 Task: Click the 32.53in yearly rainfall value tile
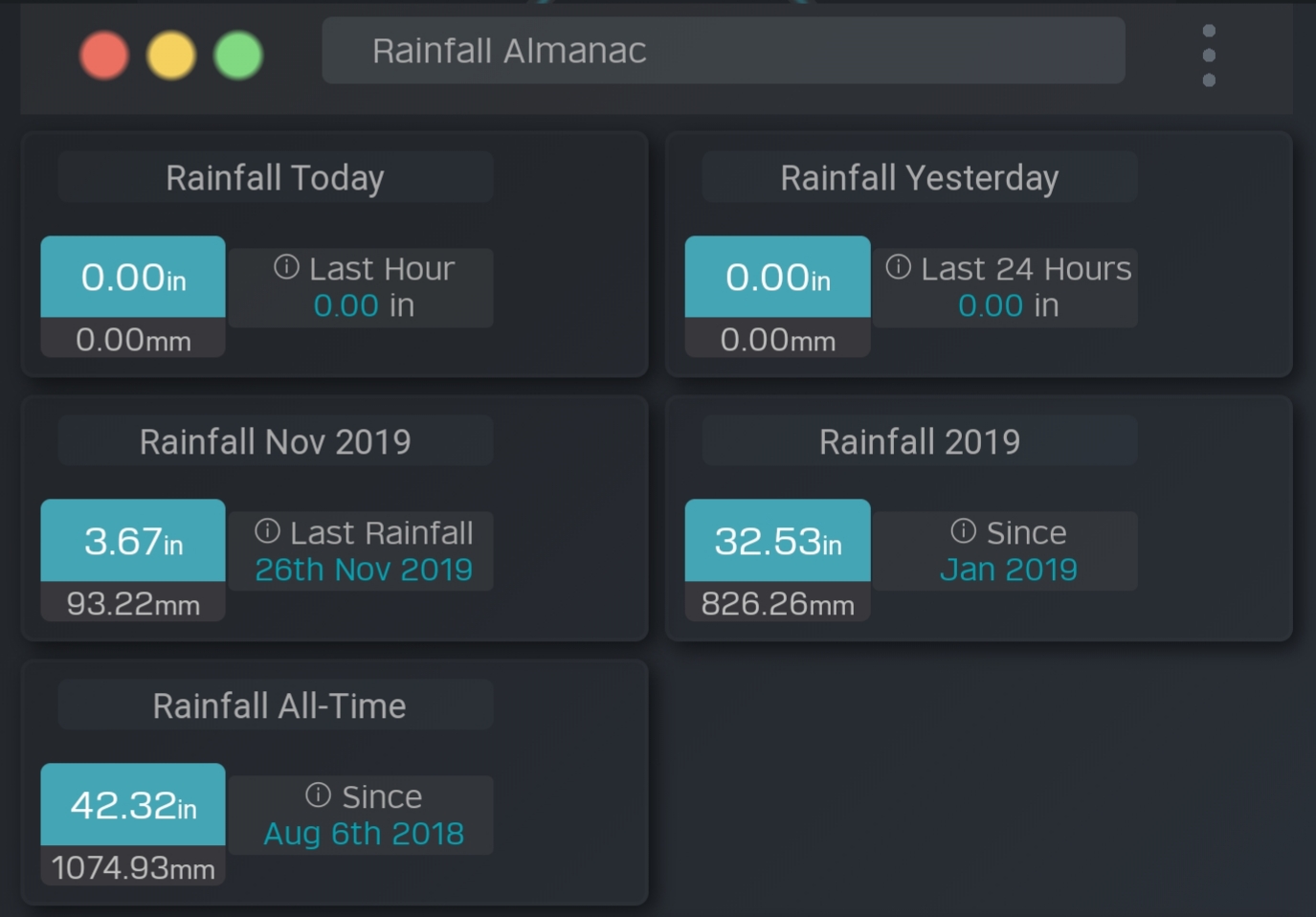777,541
